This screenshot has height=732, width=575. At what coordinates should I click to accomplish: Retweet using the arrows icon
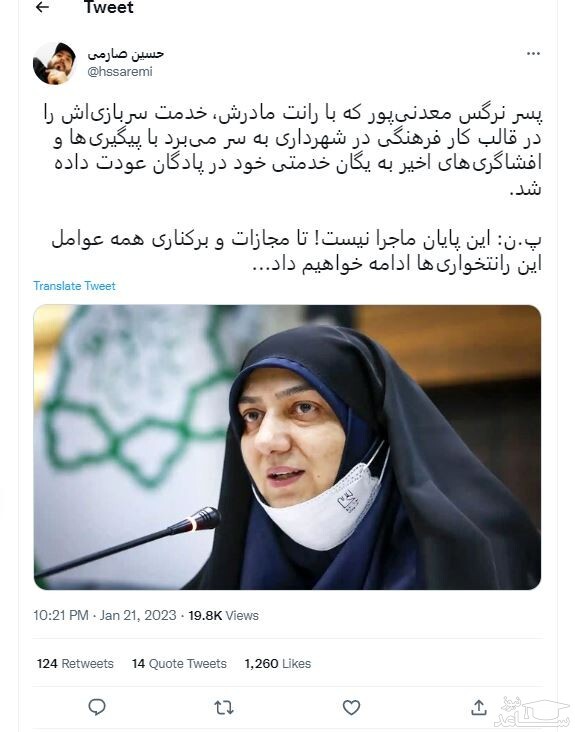224,708
